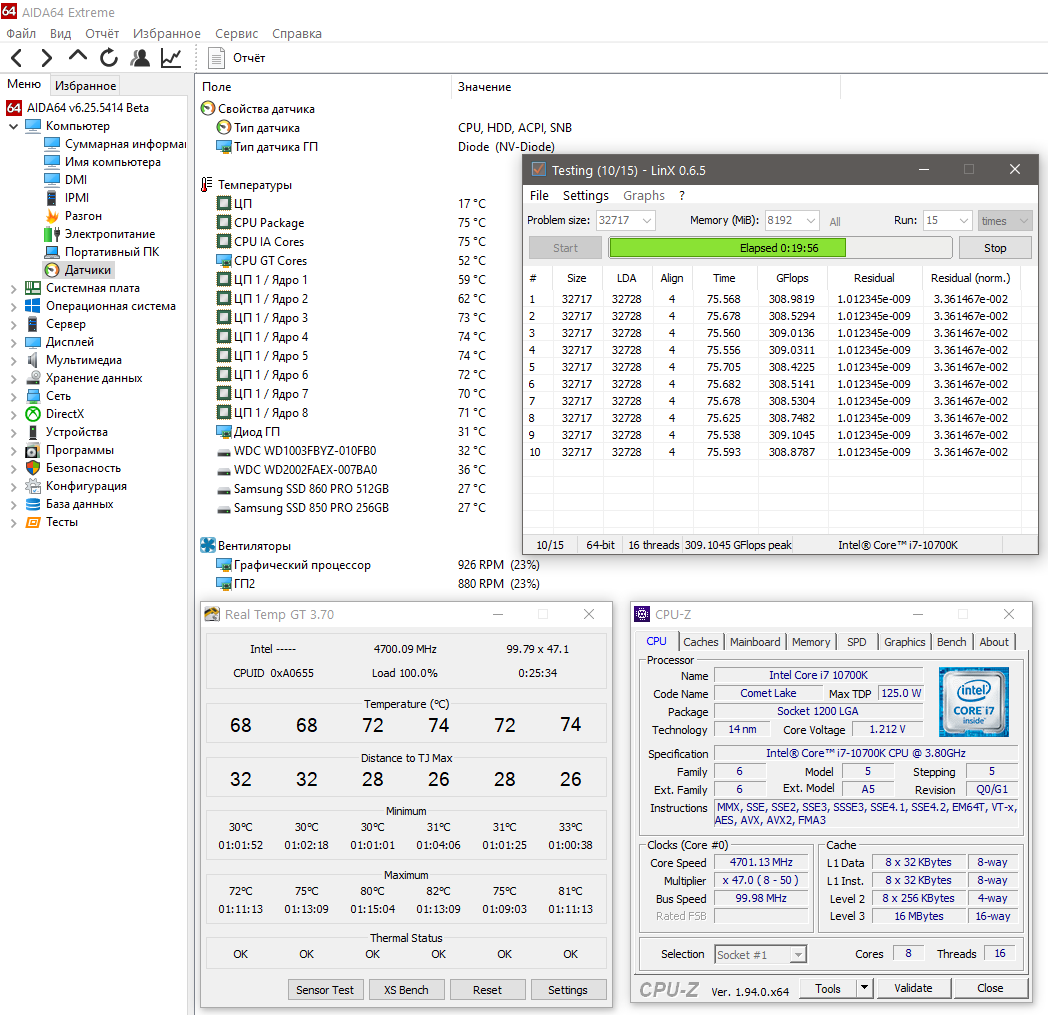Open the Problem size dropdown in LinX
The width and height of the screenshot is (1048, 1015).
[646, 221]
